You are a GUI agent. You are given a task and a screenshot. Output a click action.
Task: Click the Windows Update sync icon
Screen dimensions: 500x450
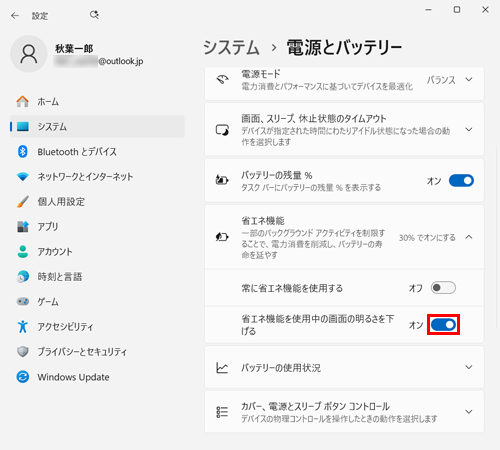pyautogui.click(x=23, y=377)
